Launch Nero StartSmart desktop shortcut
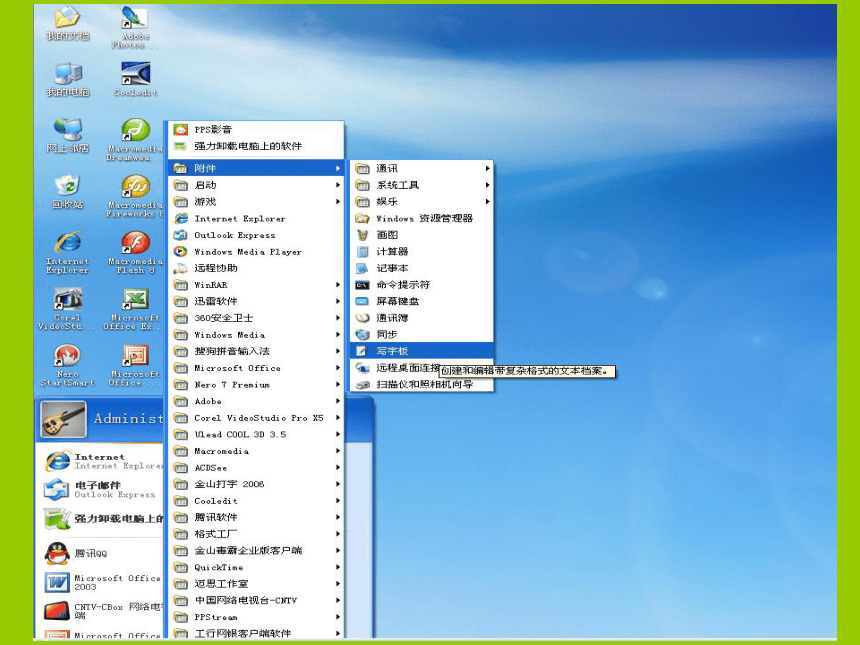This screenshot has width=860, height=645. click(x=67, y=365)
